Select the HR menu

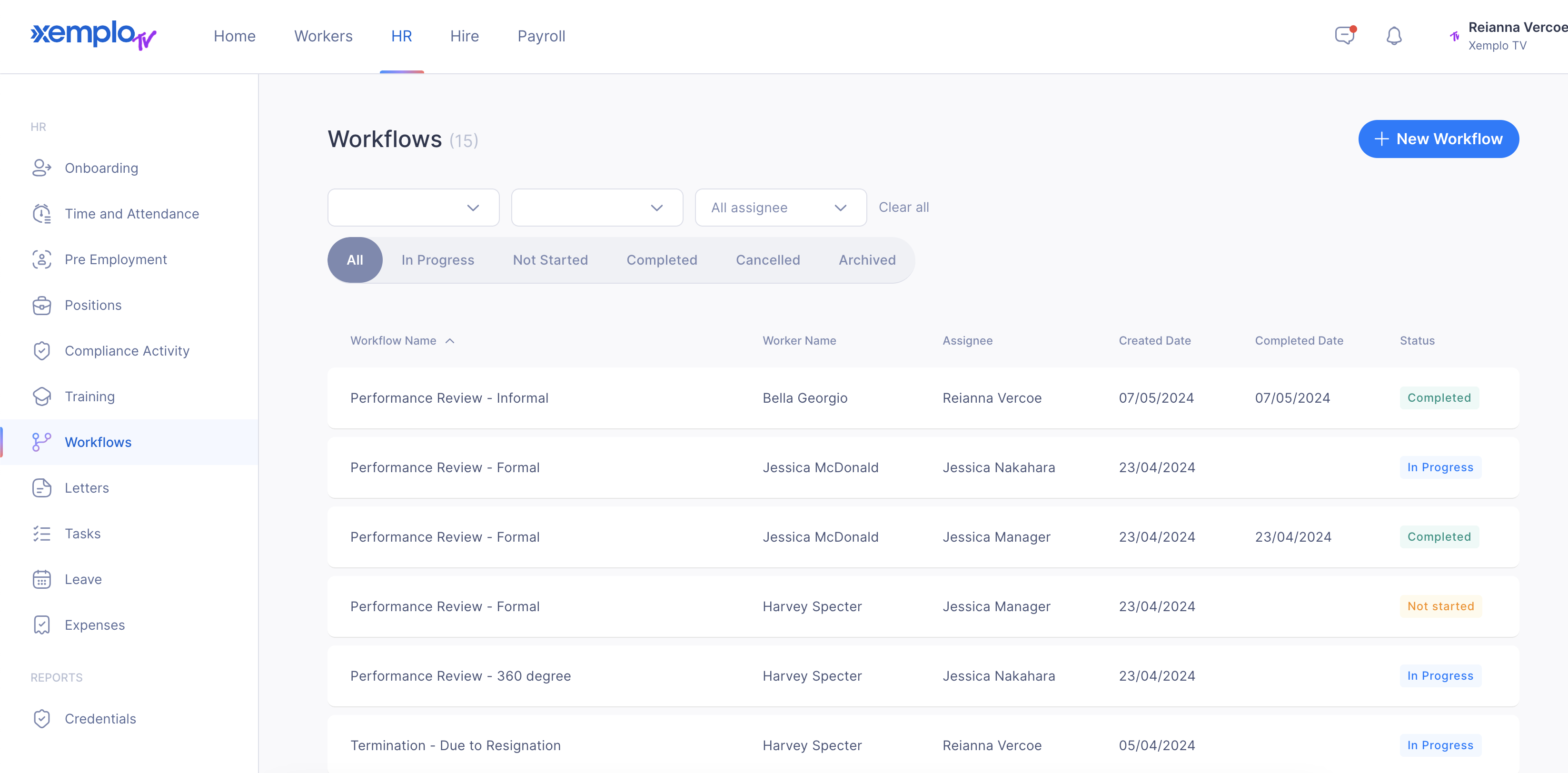point(401,36)
